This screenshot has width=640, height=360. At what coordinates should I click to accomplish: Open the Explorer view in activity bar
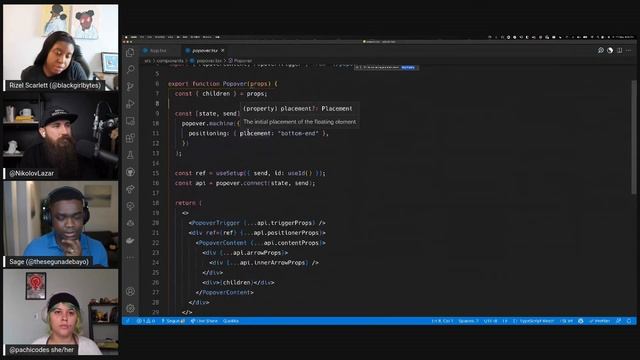click(x=130, y=52)
